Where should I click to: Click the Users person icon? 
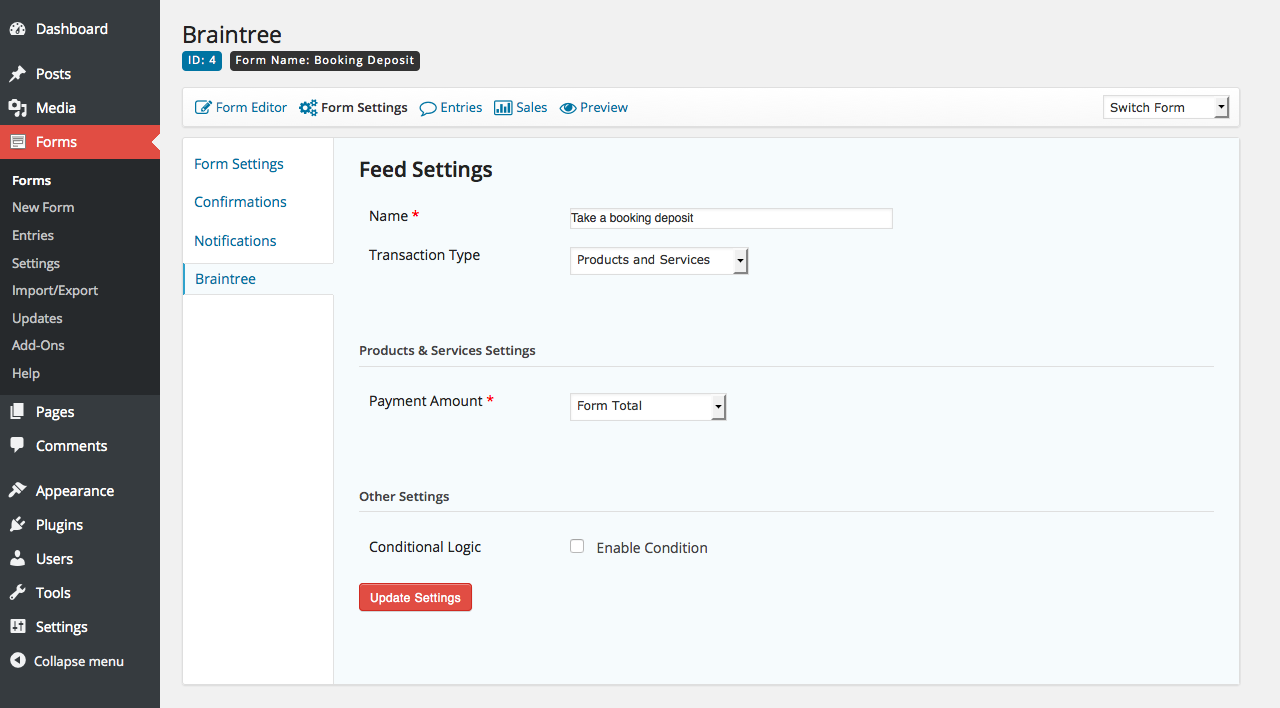17,559
